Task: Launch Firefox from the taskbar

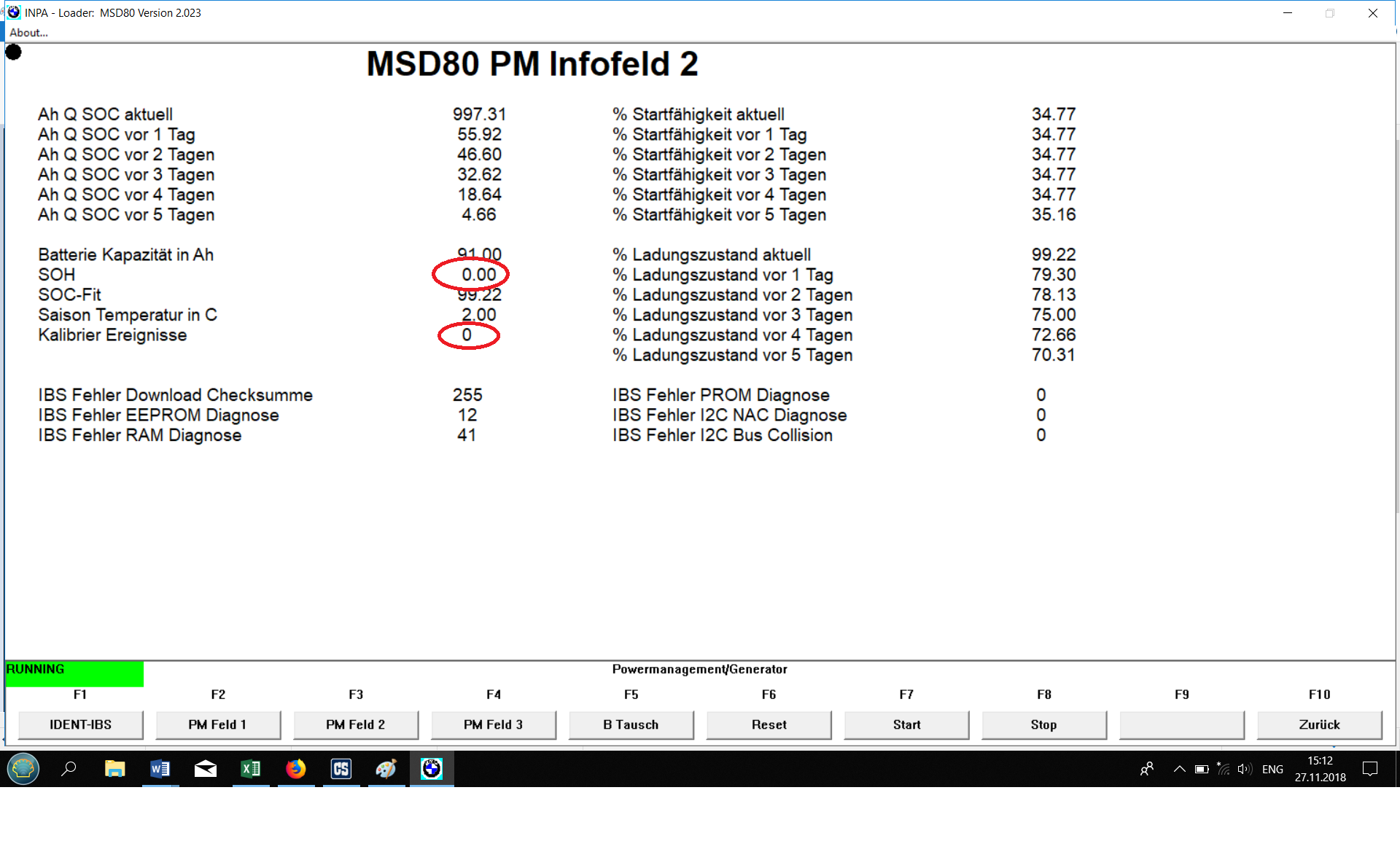Action: [295, 769]
